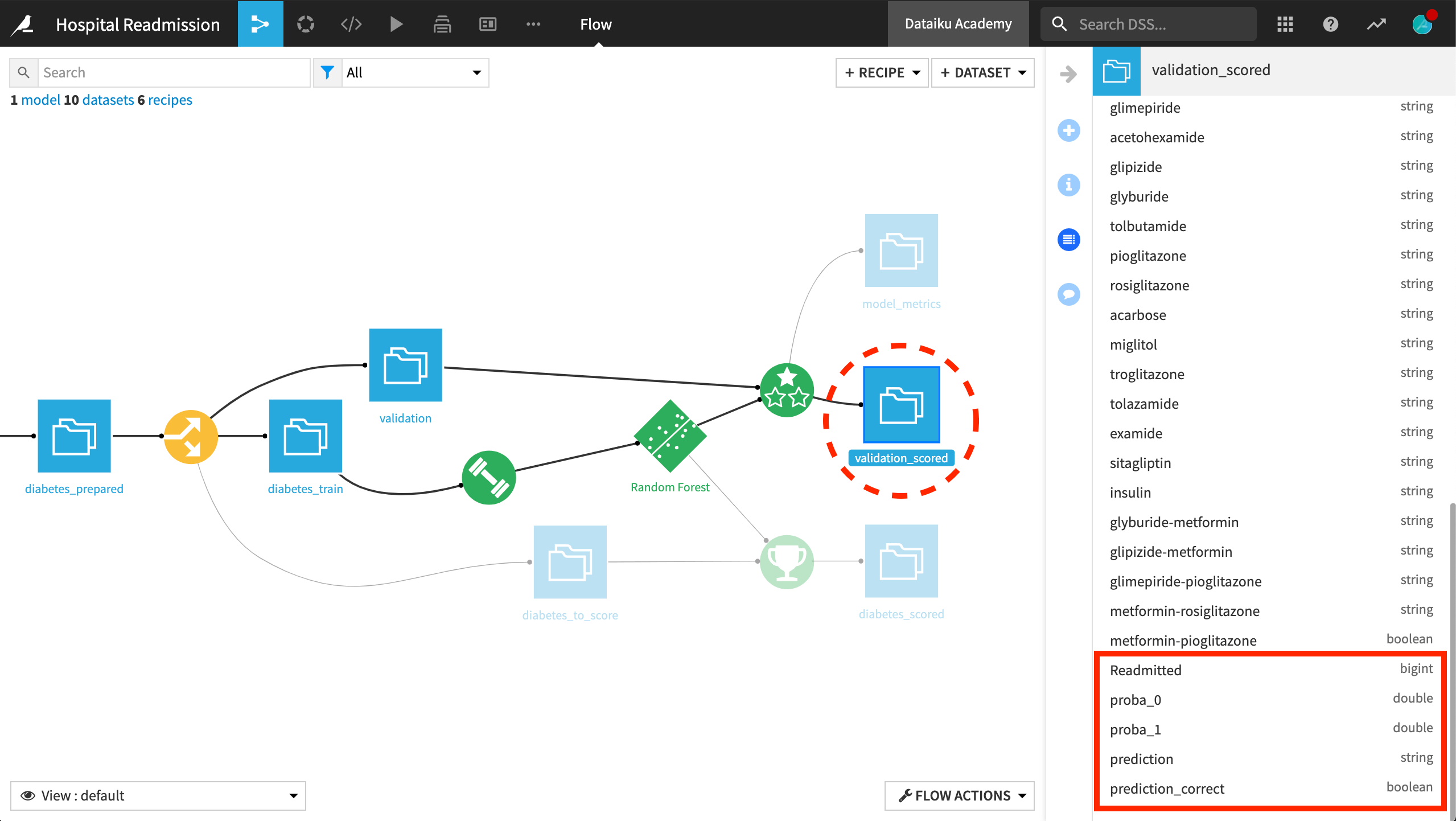Open the Jobs play icon

396,24
